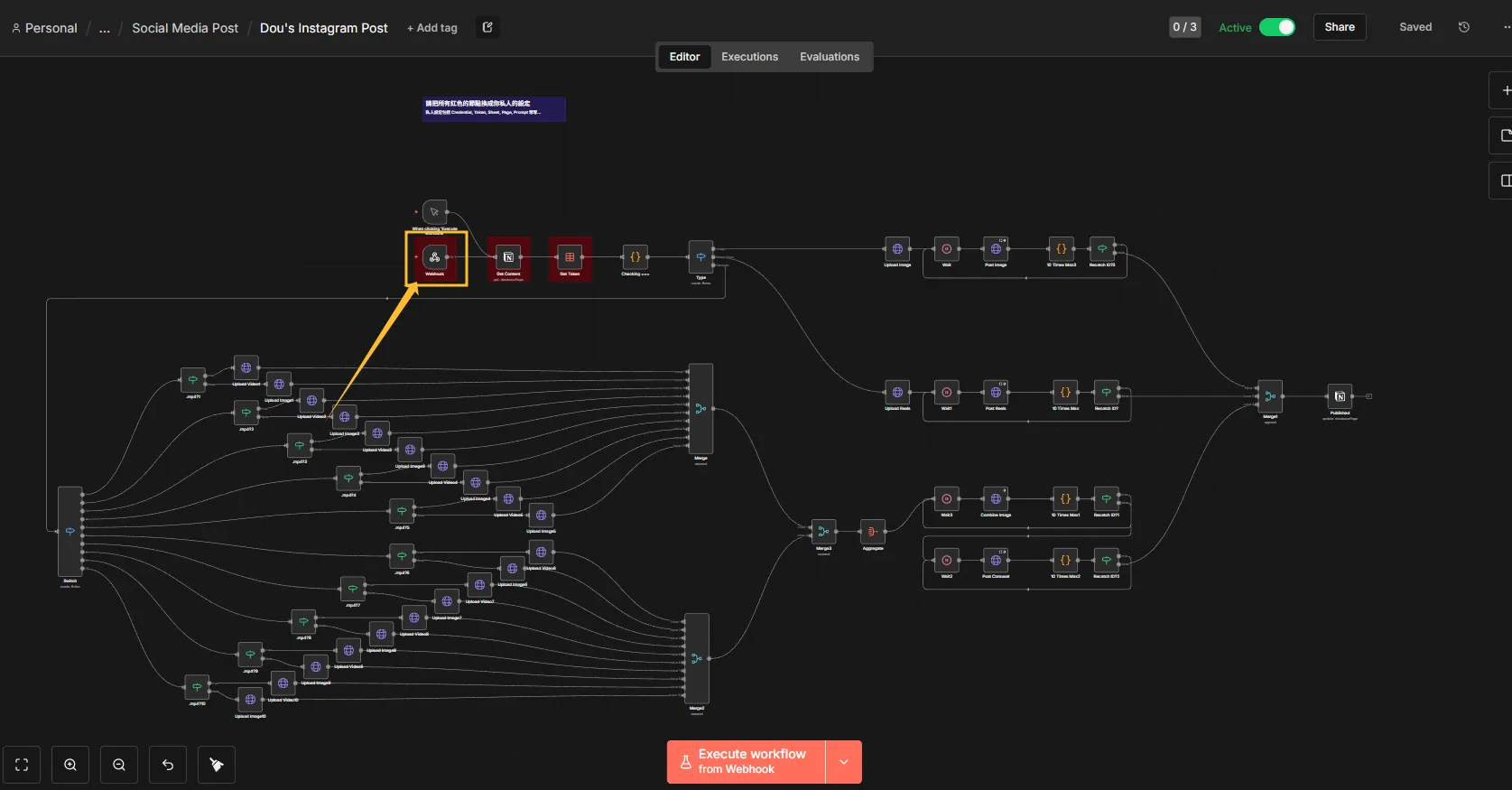Click Execute workflow from Webhook button
The width and height of the screenshot is (1512, 790).
[747, 762]
